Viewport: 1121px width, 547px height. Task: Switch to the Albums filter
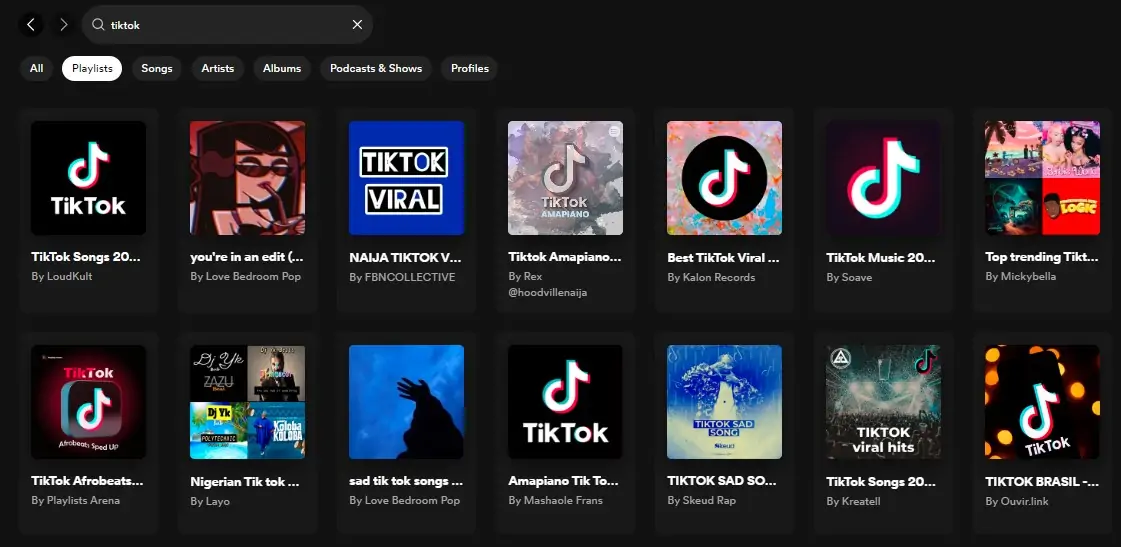pos(282,68)
